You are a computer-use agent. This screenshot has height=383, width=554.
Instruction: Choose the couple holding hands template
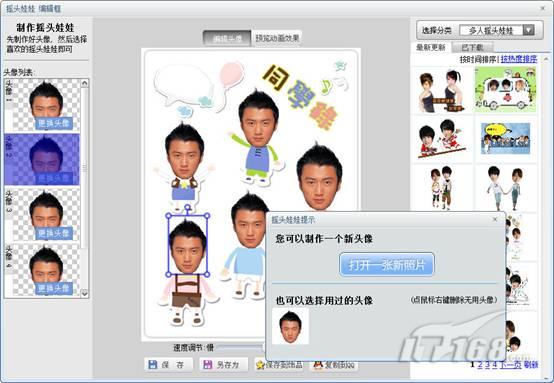click(506, 188)
